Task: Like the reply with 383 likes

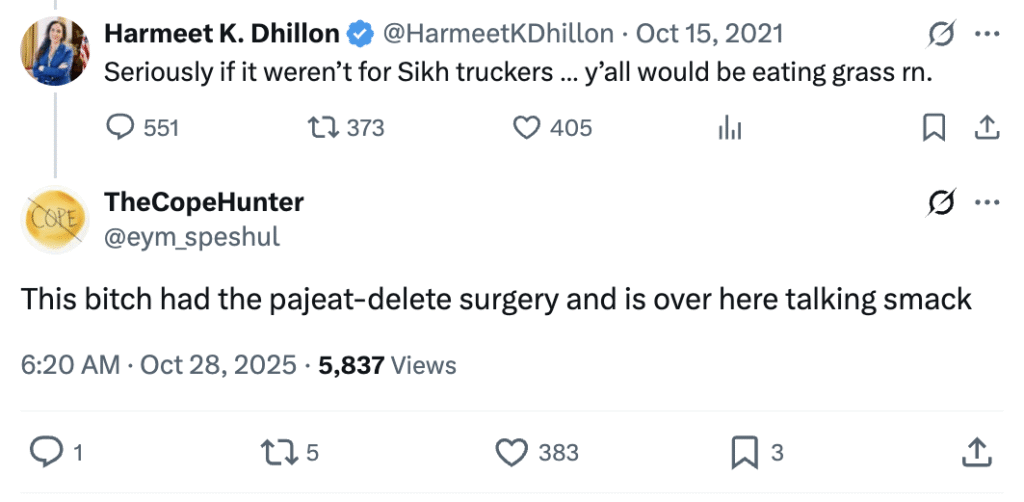Action: (x=512, y=453)
